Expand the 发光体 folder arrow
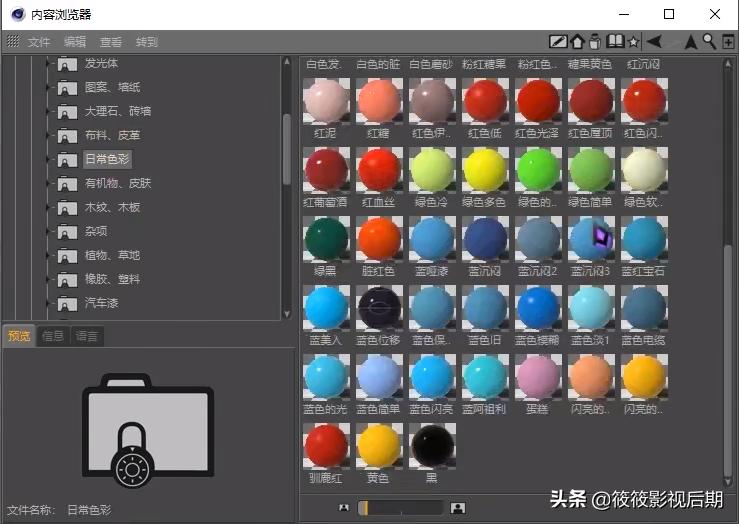This screenshot has width=739, height=524. (48, 63)
